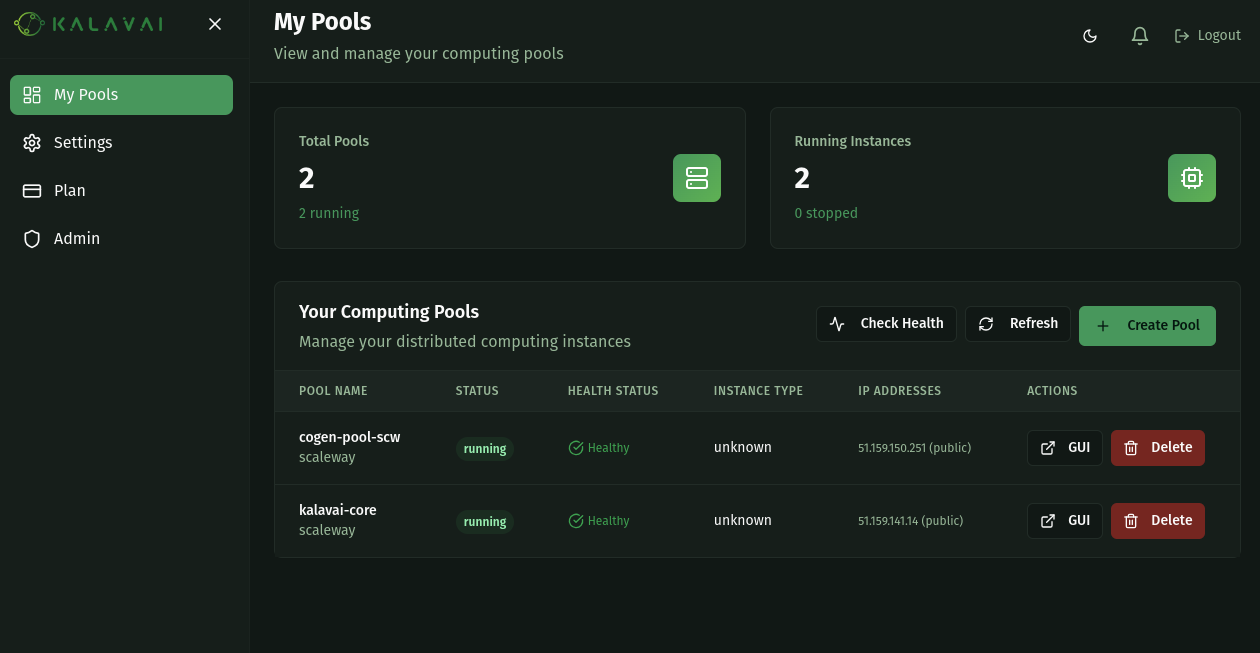The height and width of the screenshot is (653, 1260).
Task: Click the Kalavai logo
Action: [x=89, y=24]
